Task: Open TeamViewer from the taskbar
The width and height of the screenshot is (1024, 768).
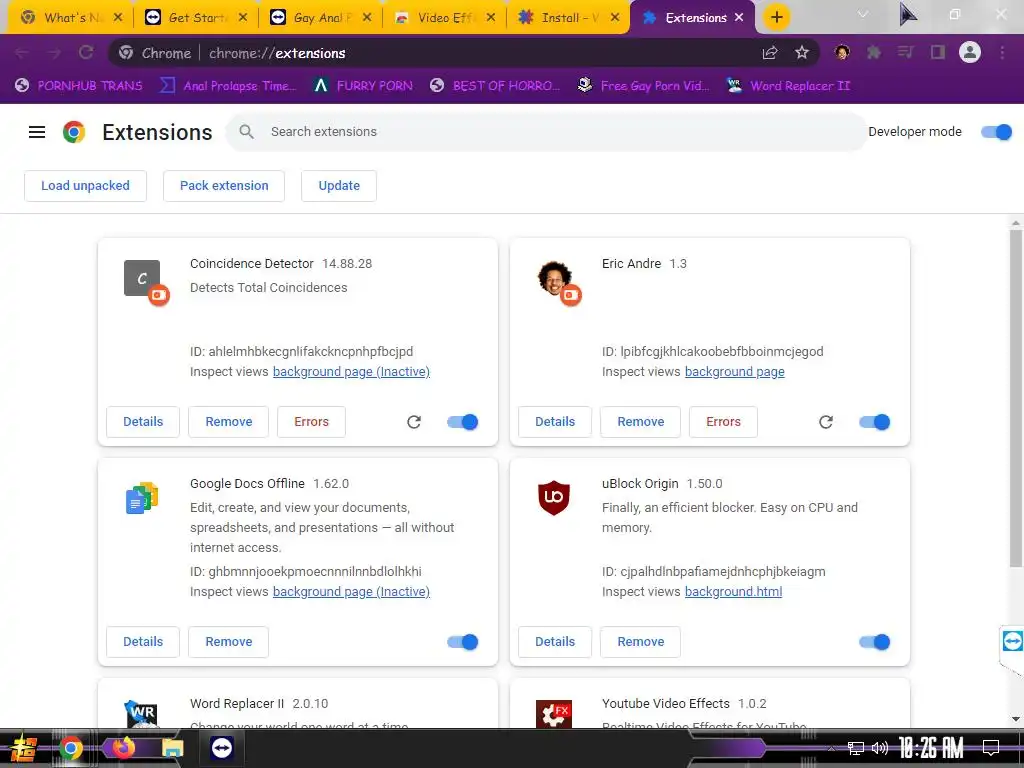Action: click(x=222, y=748)
